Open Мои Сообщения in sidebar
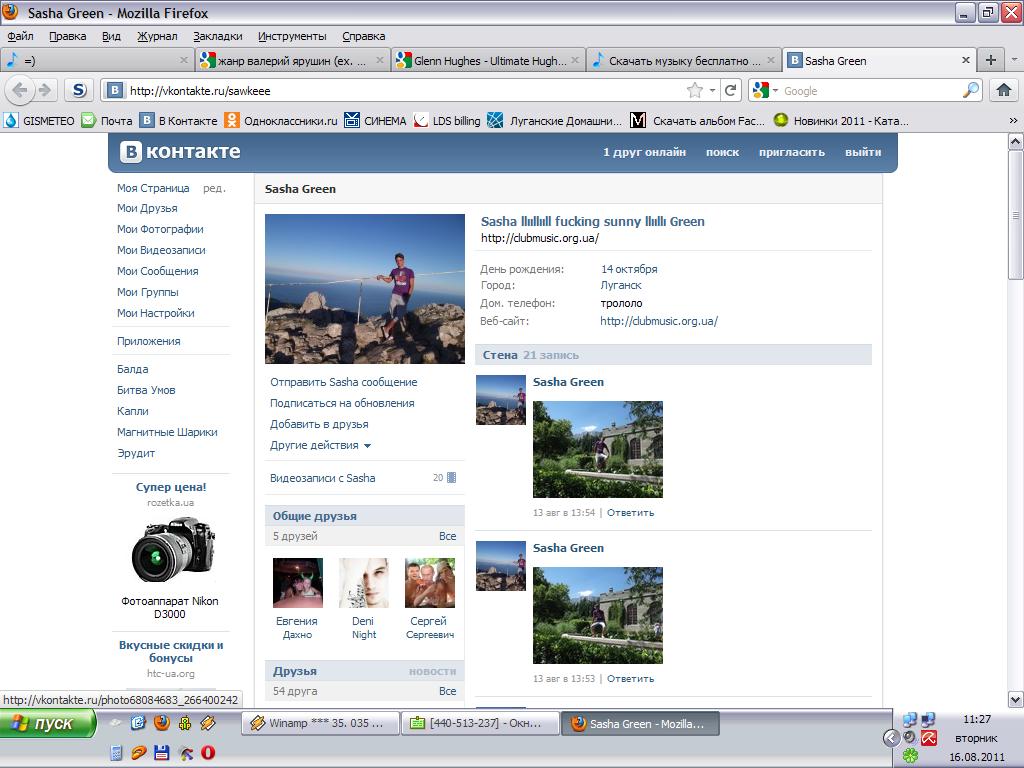The image size is (1024, 768). coord(157,271)
